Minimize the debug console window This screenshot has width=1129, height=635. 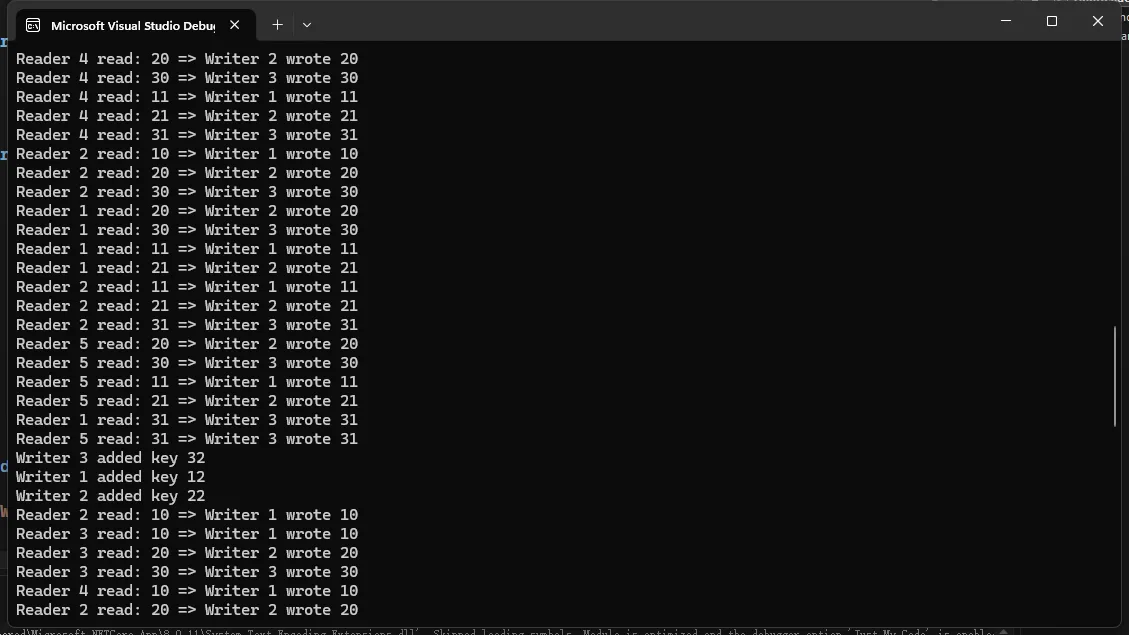[x=1005, y=21]
